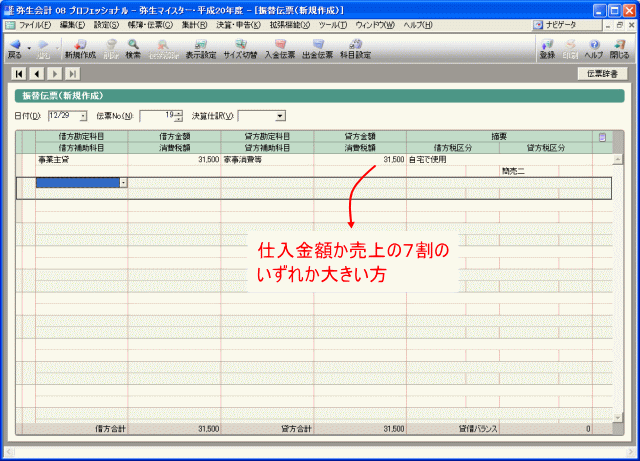The width and height of the screenshot is (640, 461).
Task: Click the 自宅で使用 summary cell
Action: [499, 160]
